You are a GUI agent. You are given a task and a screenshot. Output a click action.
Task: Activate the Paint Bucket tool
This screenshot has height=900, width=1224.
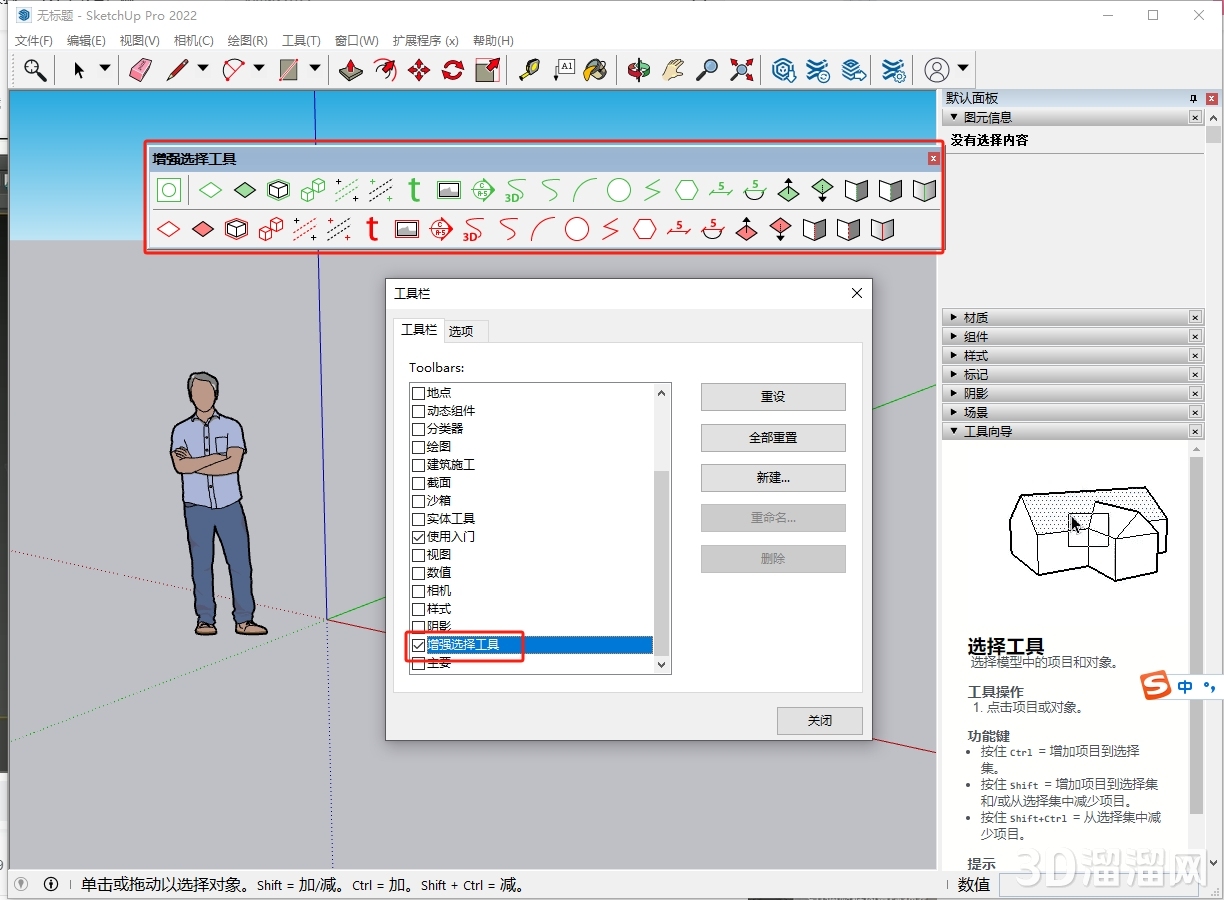[x=595, y=70]
